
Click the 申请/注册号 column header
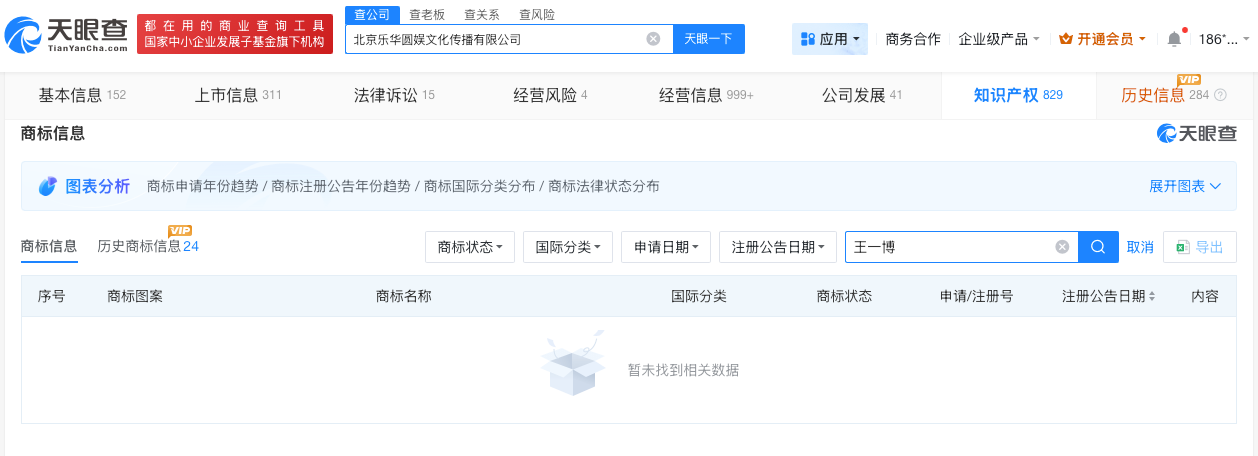[976, 296]
